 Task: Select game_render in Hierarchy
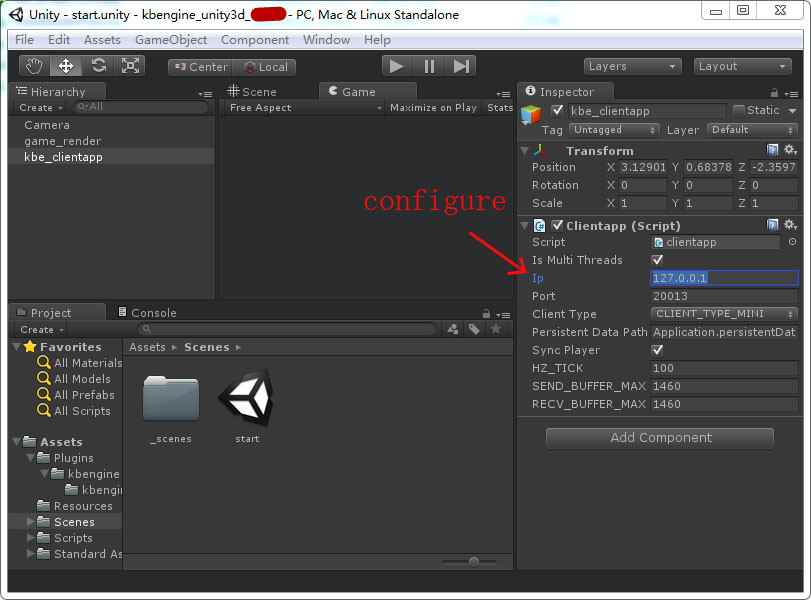pyautogui.click(x=63, y=141)
